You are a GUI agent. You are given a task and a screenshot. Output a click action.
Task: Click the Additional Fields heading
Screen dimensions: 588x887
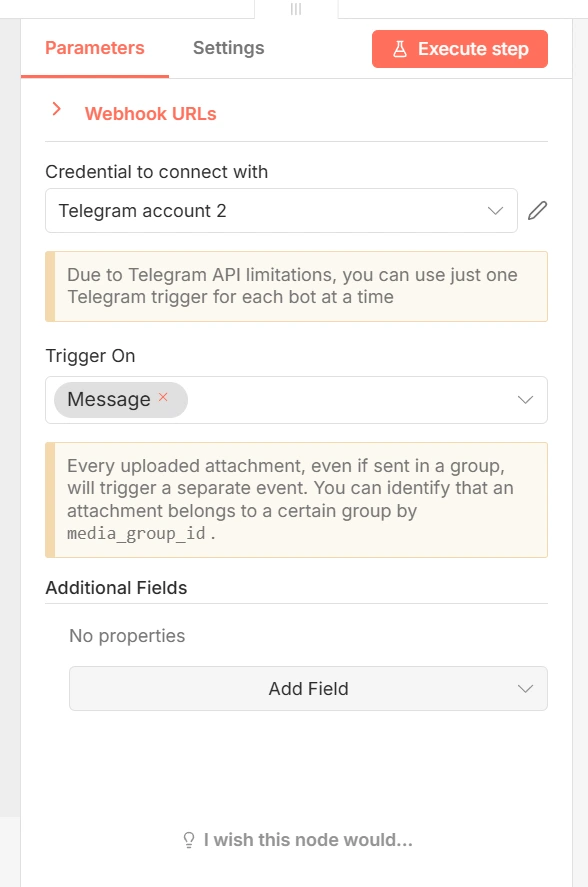click(117, 588)
